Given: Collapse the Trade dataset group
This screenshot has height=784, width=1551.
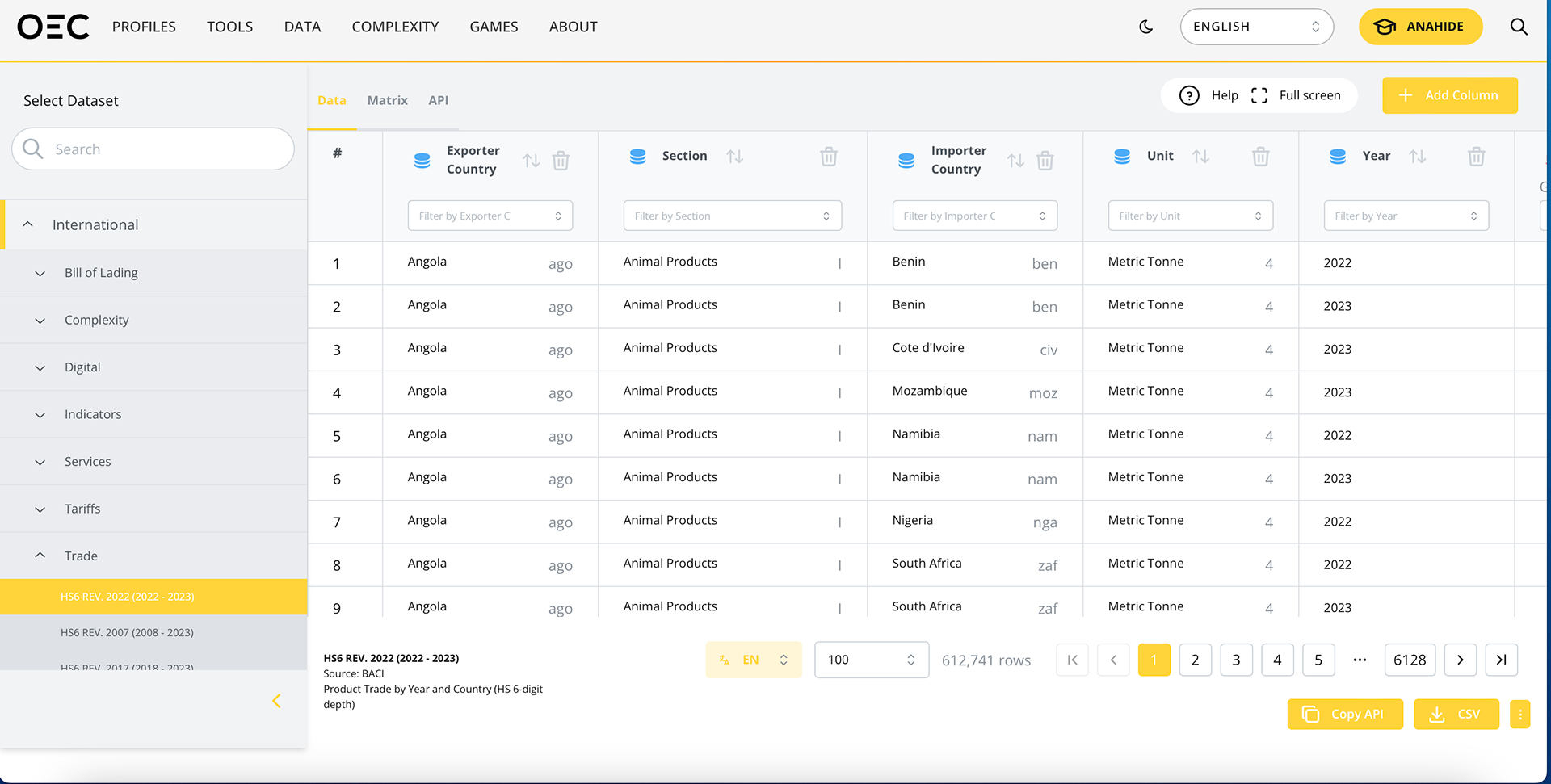Looking at the screenshot, I should click(153, 556).
